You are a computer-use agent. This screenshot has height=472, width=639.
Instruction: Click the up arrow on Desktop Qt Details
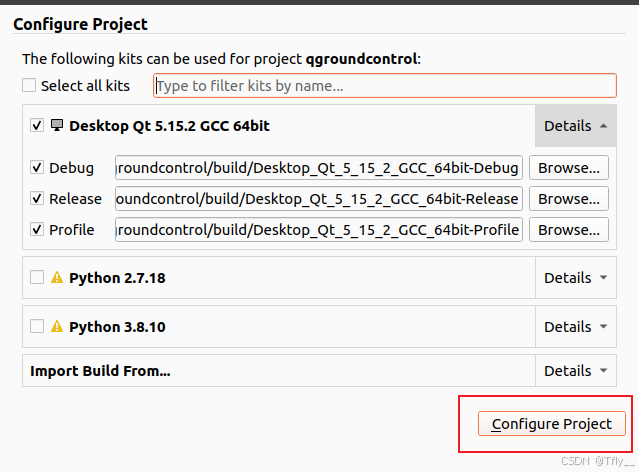point(604,126)
